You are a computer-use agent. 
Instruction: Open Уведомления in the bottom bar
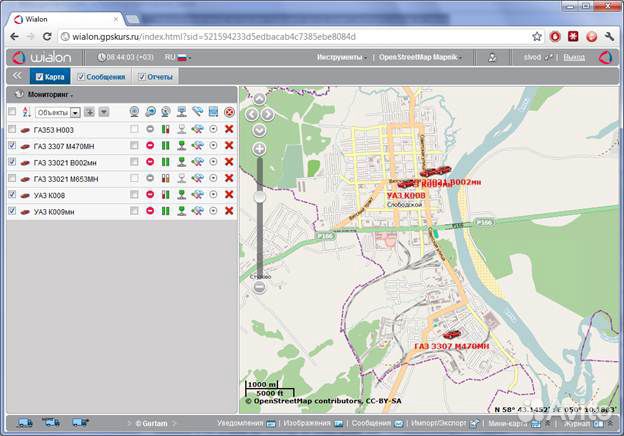[240, 424]
